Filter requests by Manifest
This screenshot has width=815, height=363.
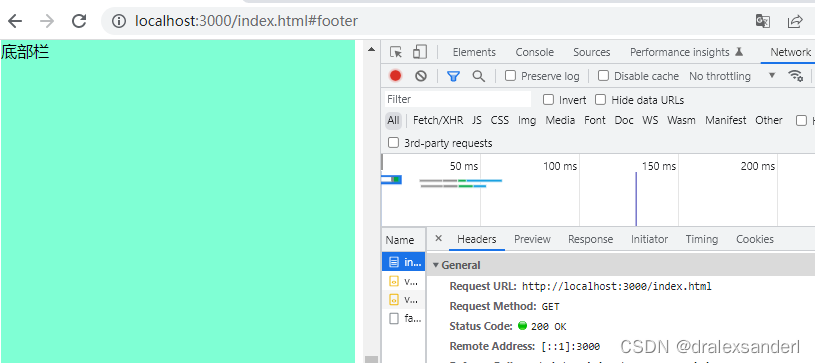pyautogui.click(x=726, y=120)
